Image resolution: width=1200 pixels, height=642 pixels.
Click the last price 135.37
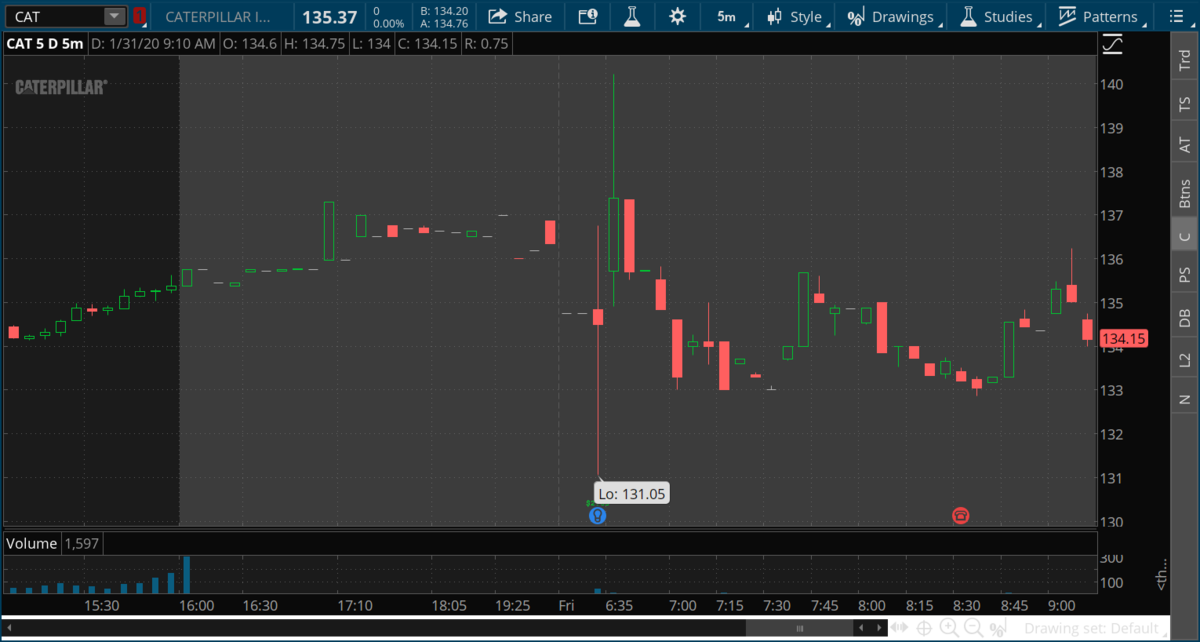tap(330, 17)
